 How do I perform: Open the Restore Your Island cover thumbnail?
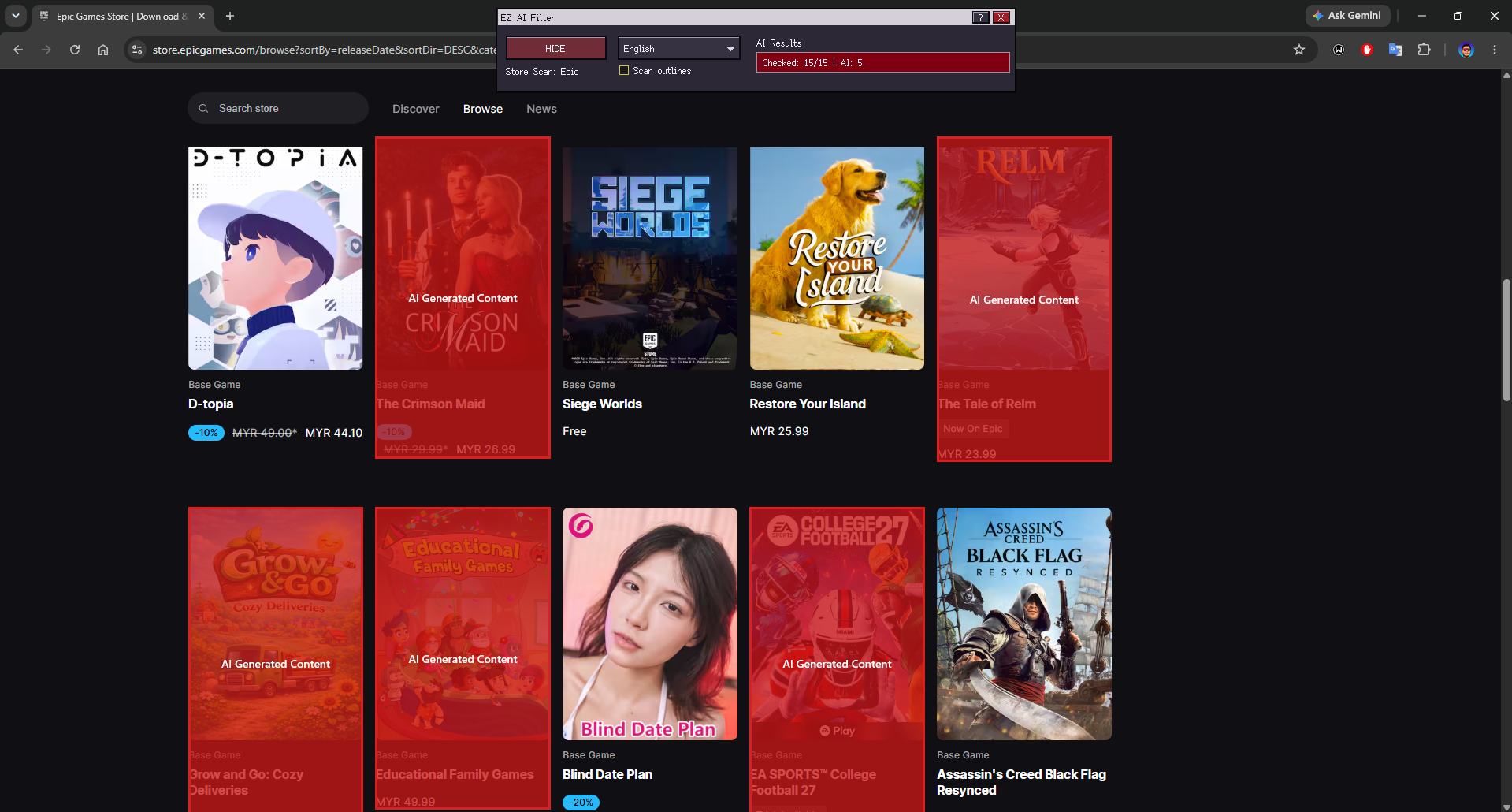(x=837, y=259)
